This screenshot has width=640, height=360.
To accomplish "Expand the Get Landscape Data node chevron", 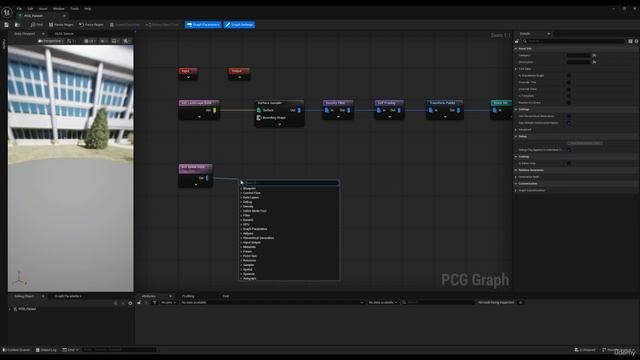I will coord(199,117).
